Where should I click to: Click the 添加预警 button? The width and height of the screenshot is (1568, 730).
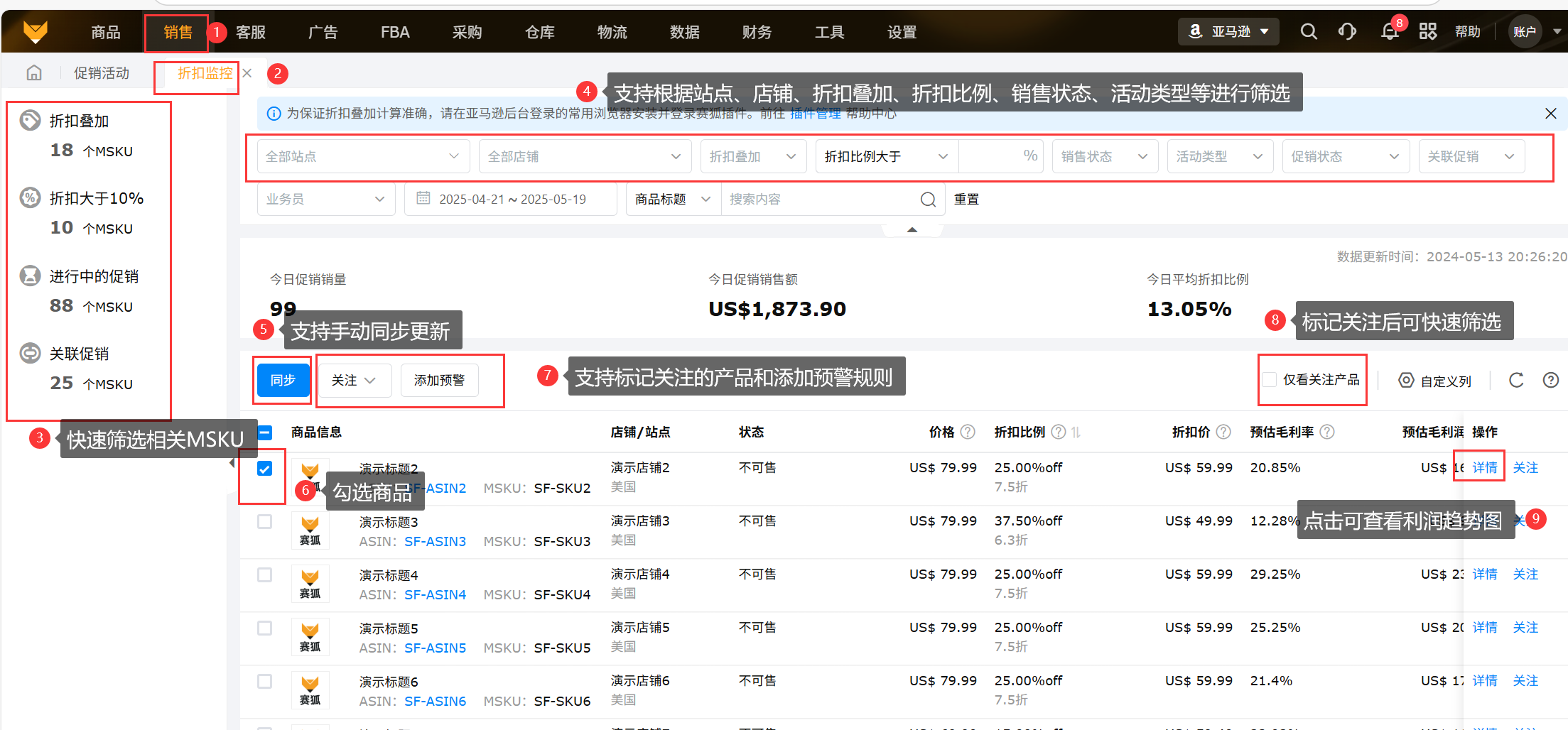click(x=439, y=381)
